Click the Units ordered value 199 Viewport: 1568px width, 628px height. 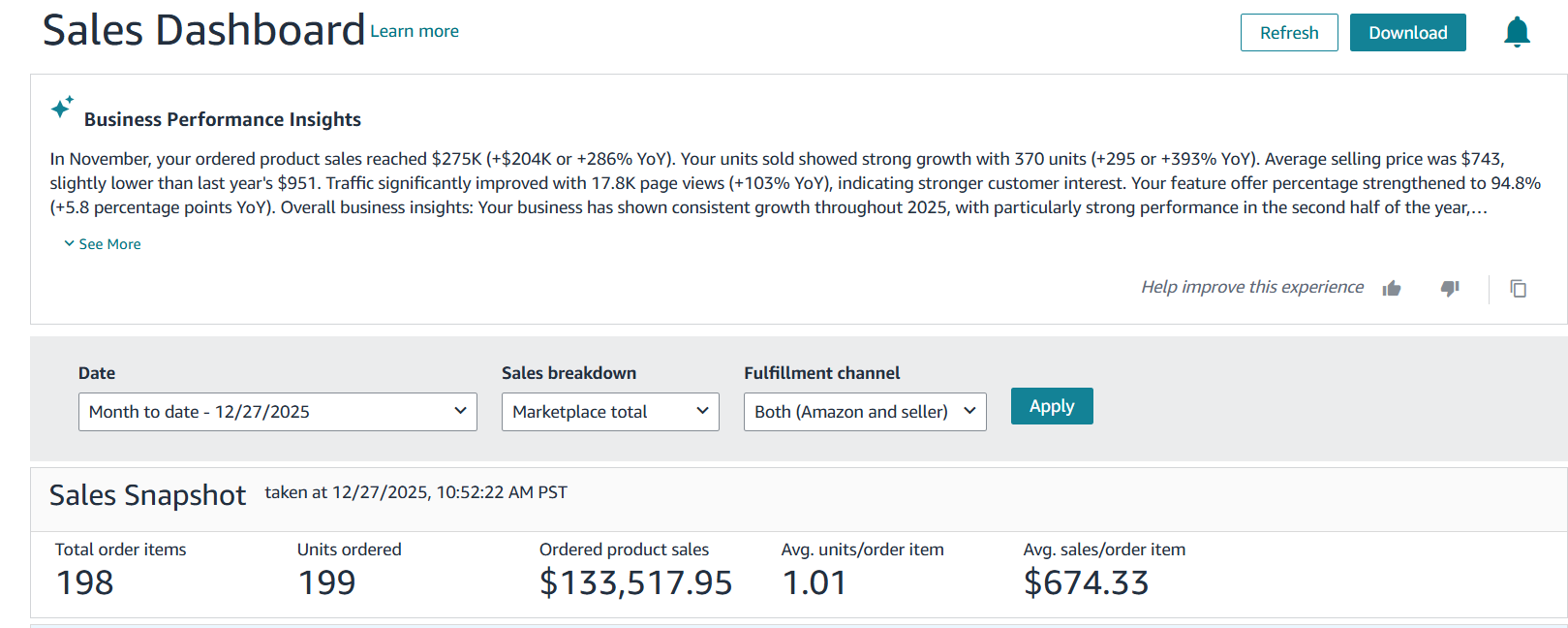[326, 582]
